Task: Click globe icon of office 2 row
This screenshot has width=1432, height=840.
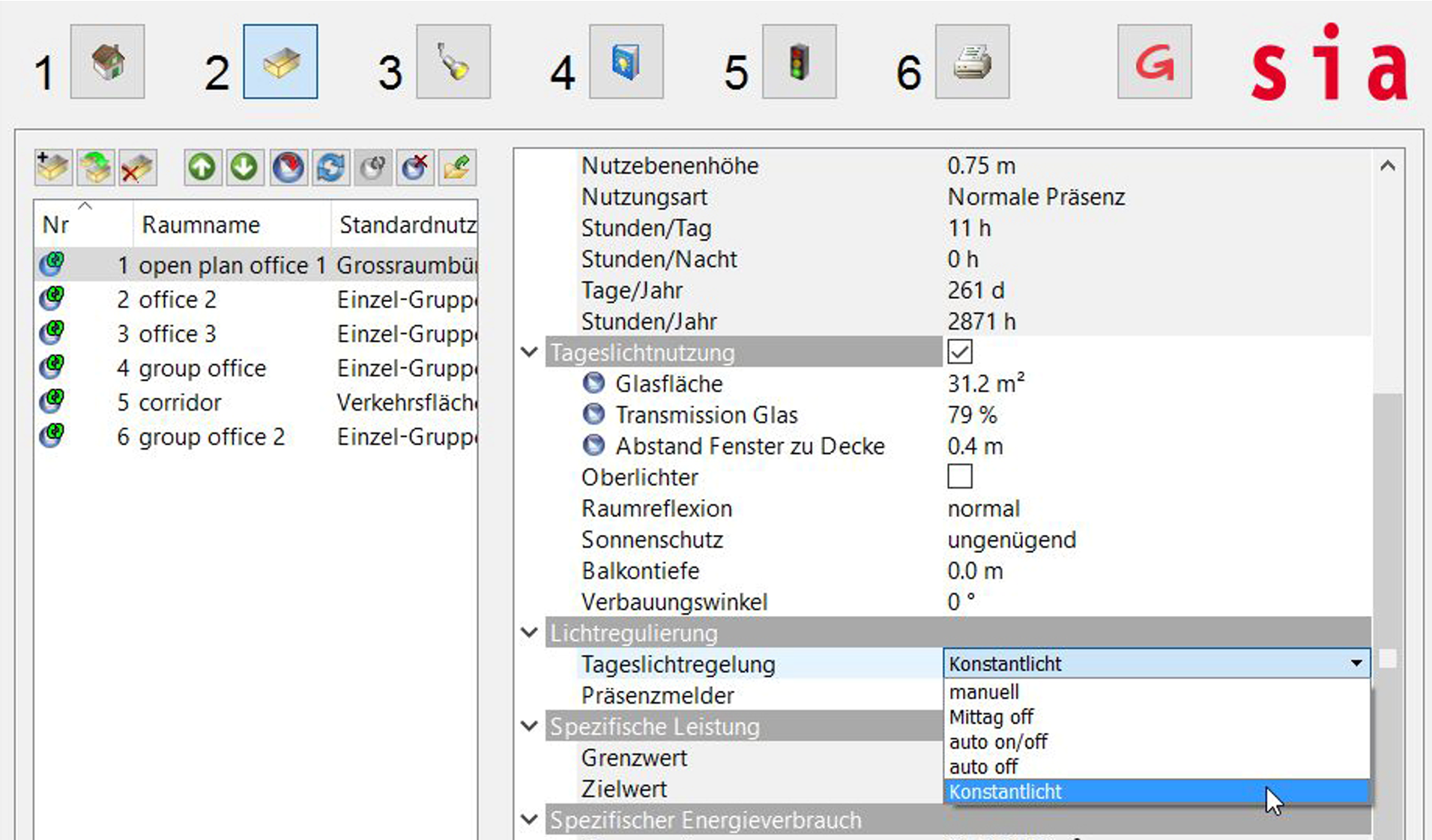Action: [52, 298]
